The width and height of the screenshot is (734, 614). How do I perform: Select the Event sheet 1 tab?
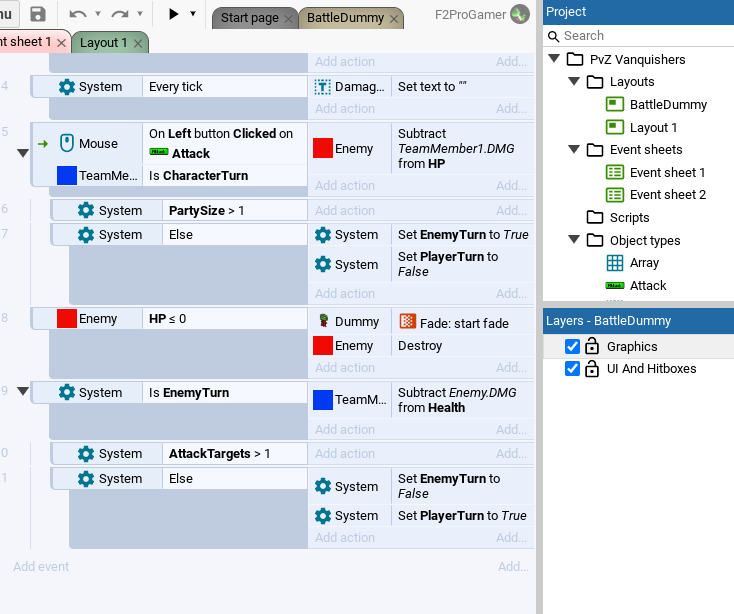coord(25,42)
